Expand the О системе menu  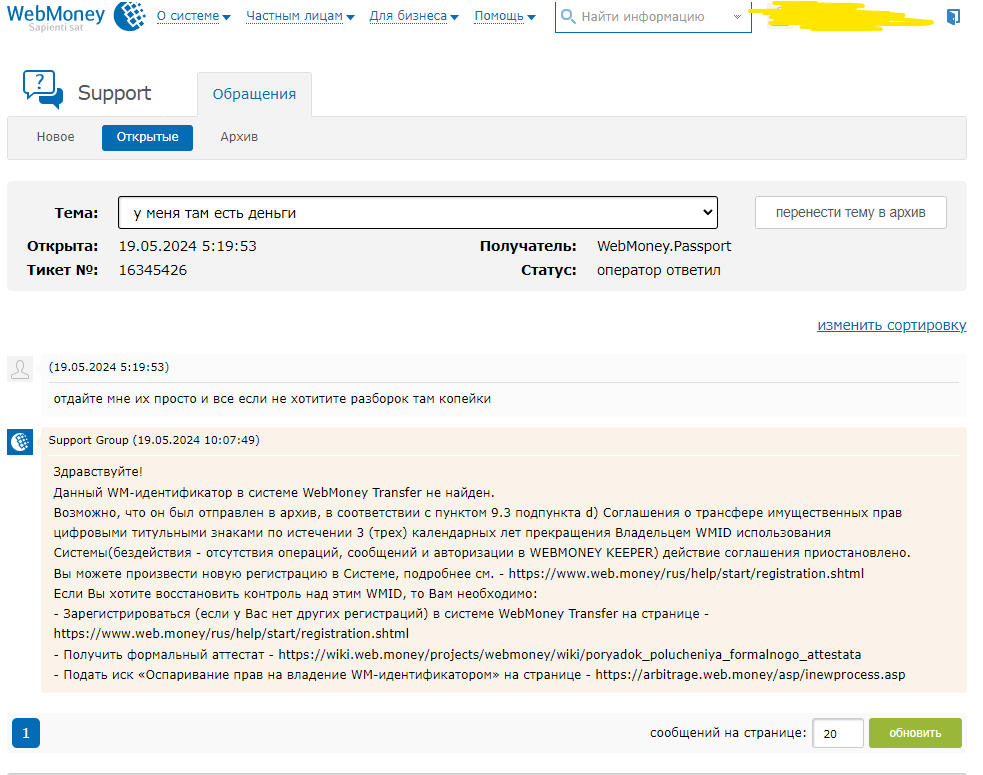point(193,17)
